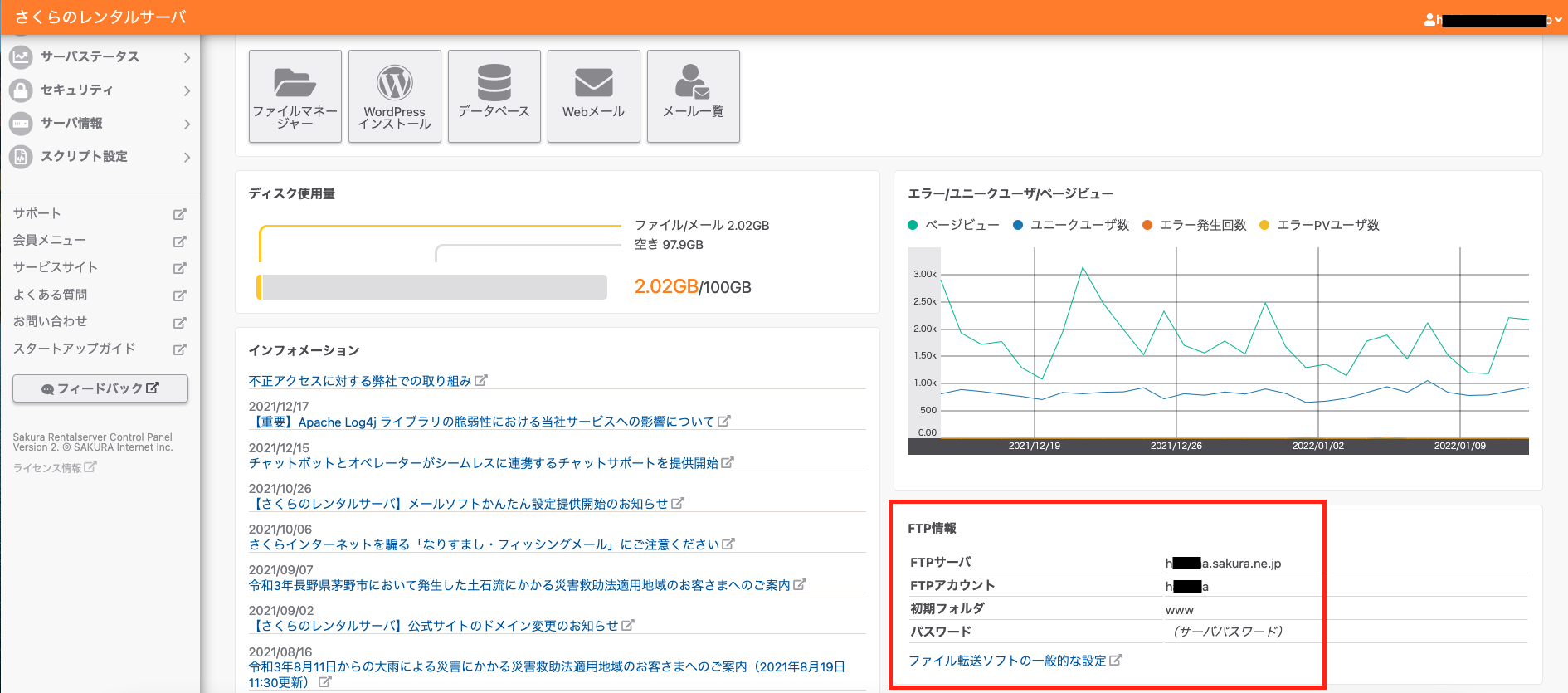Click the FTPアカウント value
1568x693 pixels.
coord(1187,586)
